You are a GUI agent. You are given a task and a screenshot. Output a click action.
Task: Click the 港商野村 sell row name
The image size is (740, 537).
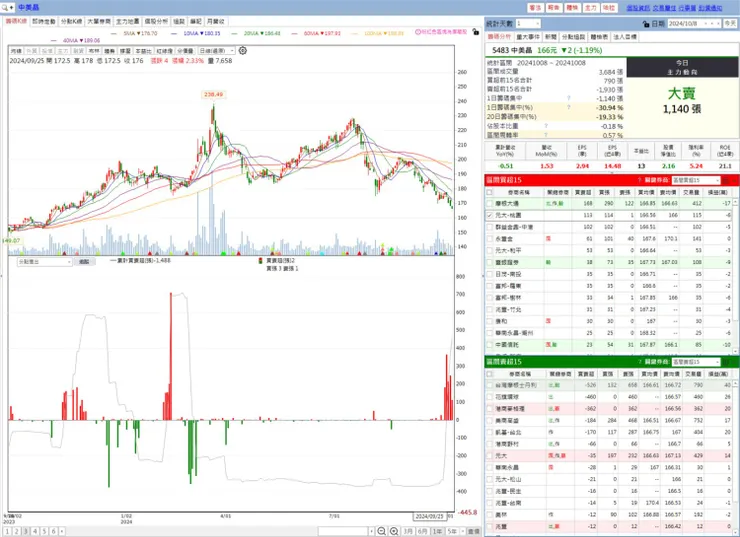pos(507,444)
